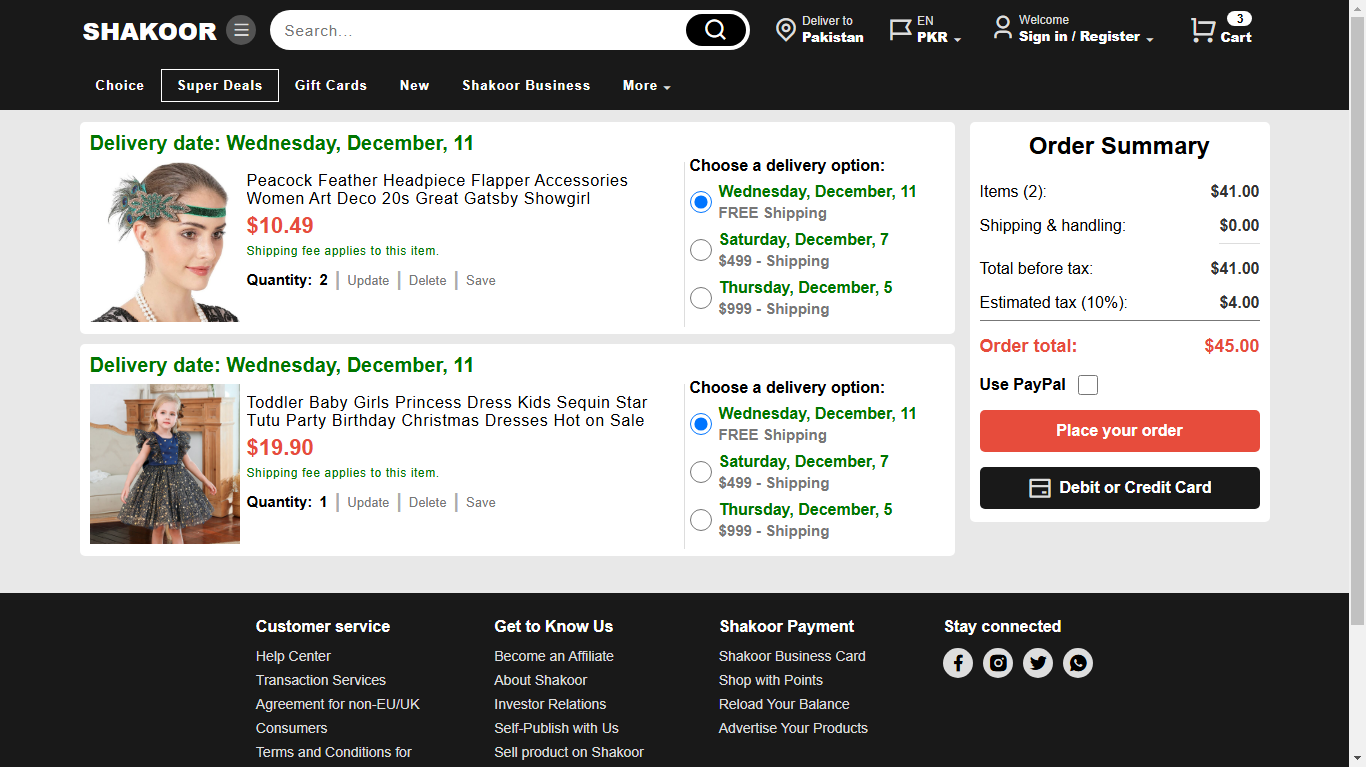
Task: Open the shopping cart icon
Action: [1202, 31]
